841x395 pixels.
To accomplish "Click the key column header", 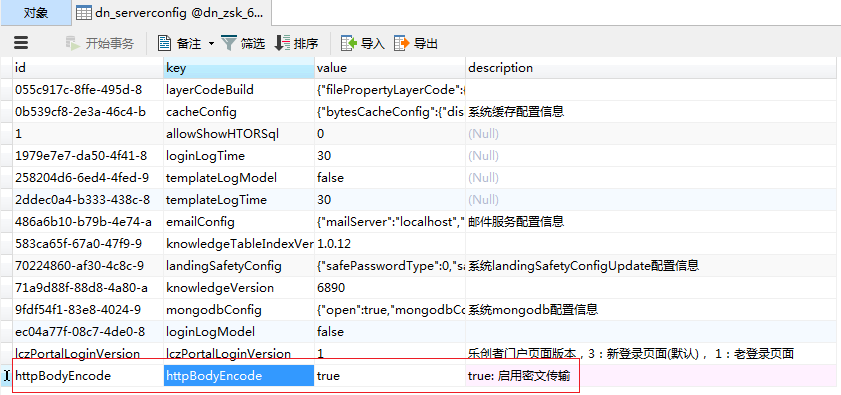I will click(239, 68).
